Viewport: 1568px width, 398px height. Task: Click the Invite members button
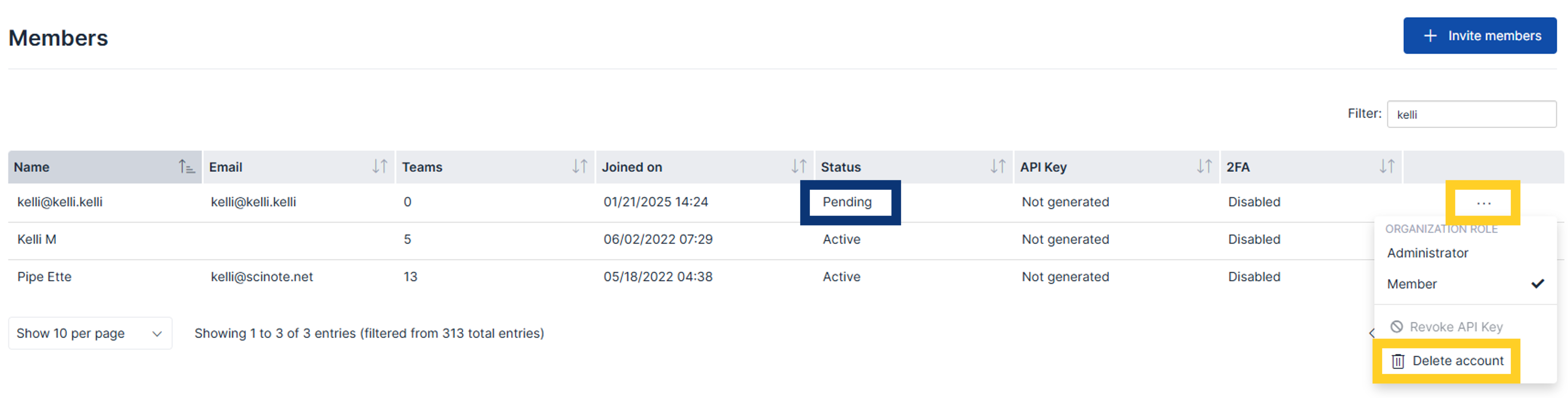1480,35
